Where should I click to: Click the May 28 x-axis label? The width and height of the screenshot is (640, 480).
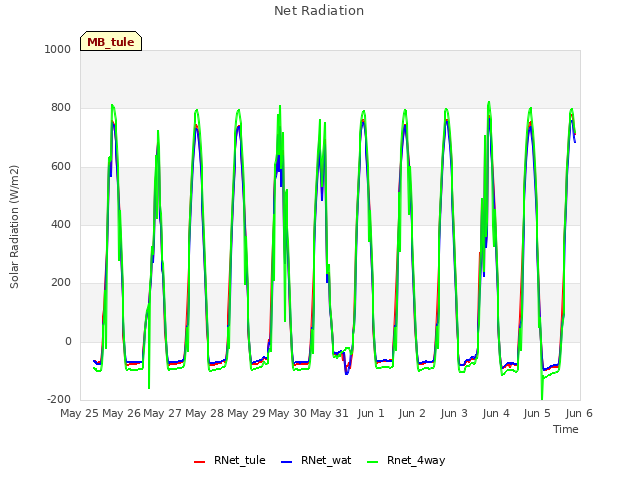204,413
